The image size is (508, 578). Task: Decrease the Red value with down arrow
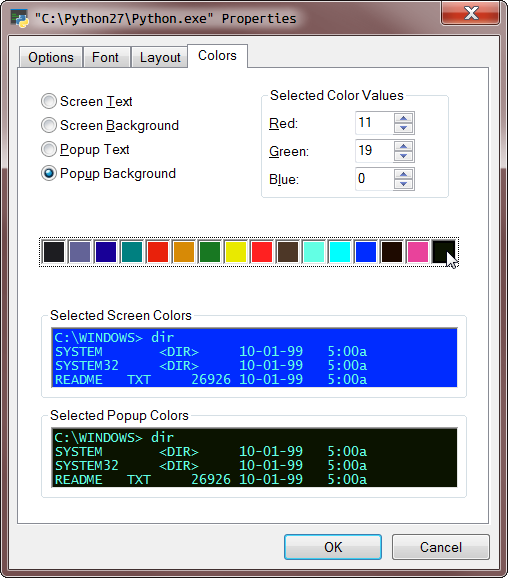(403, 128)
